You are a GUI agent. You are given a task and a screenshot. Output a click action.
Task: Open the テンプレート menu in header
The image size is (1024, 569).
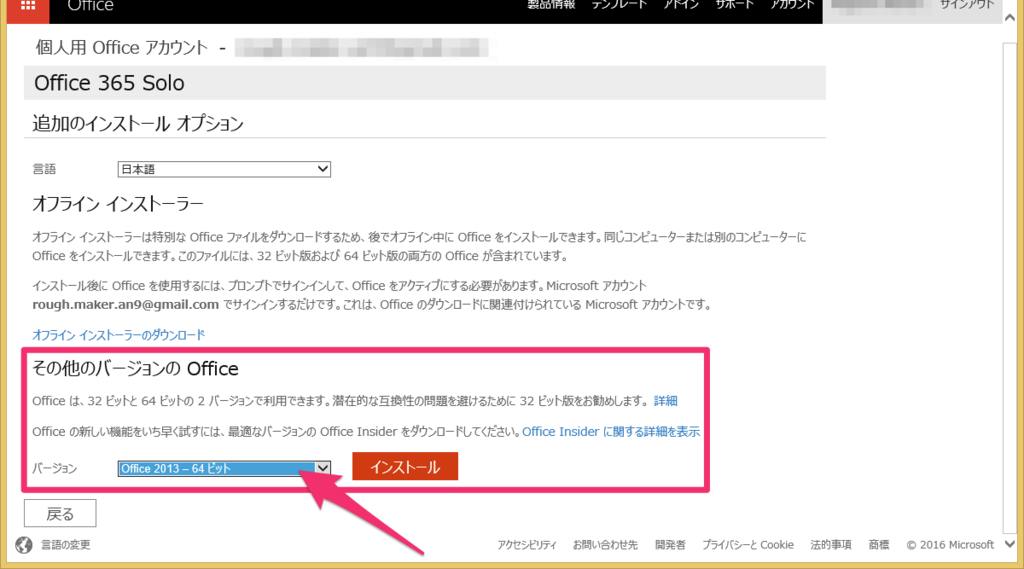[619, 5]
